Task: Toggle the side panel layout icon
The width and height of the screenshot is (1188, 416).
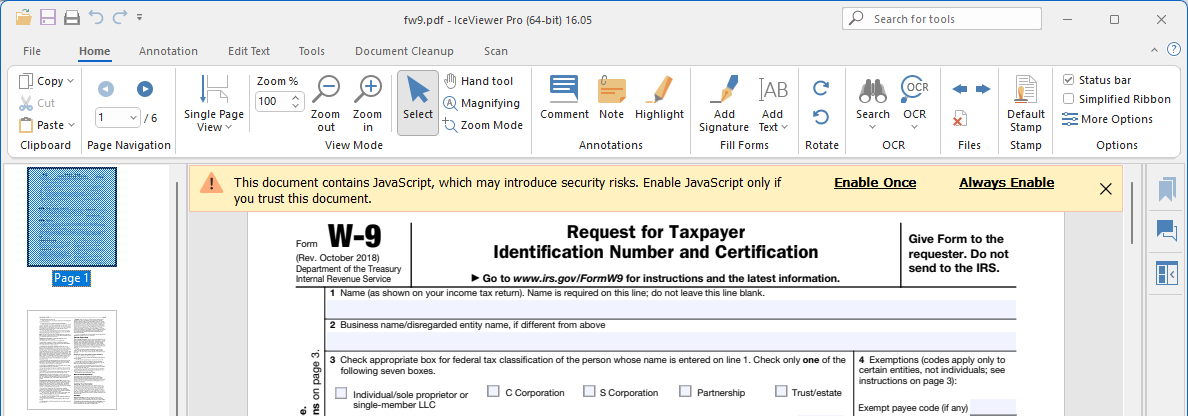Action: click(1167, 273)
